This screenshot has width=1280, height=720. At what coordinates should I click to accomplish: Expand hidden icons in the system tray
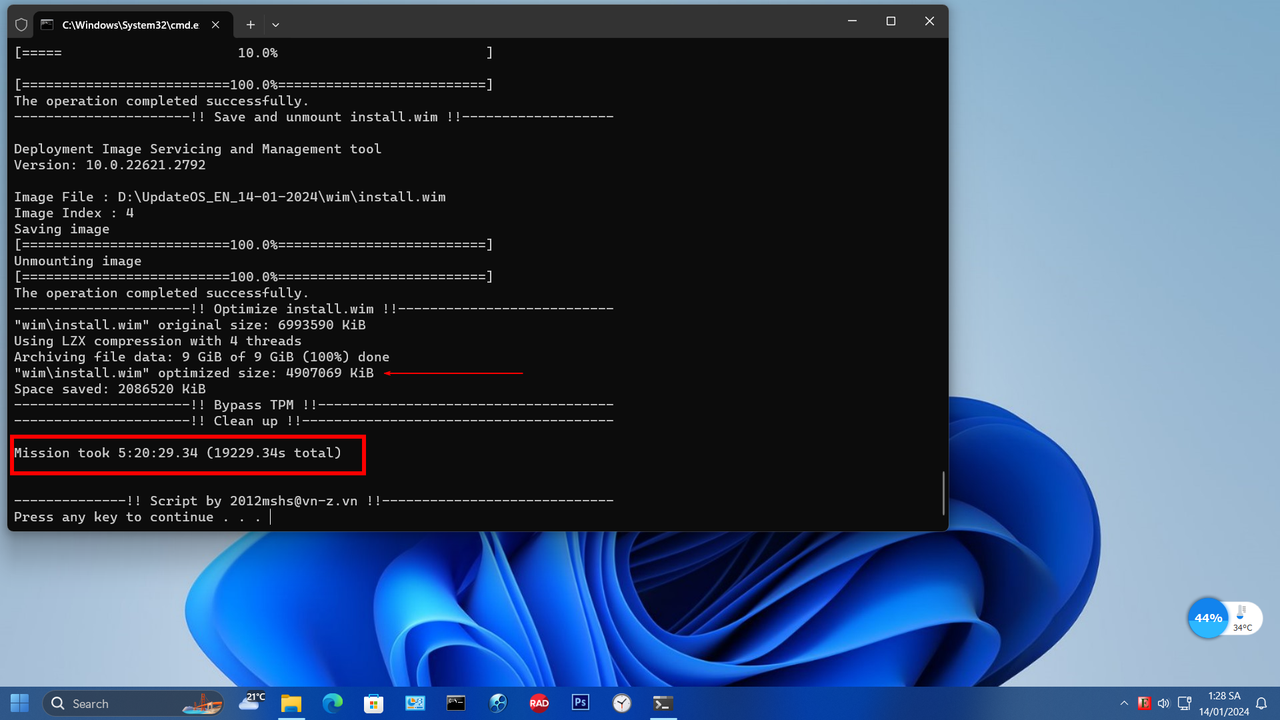click(x=1125, y=703)
